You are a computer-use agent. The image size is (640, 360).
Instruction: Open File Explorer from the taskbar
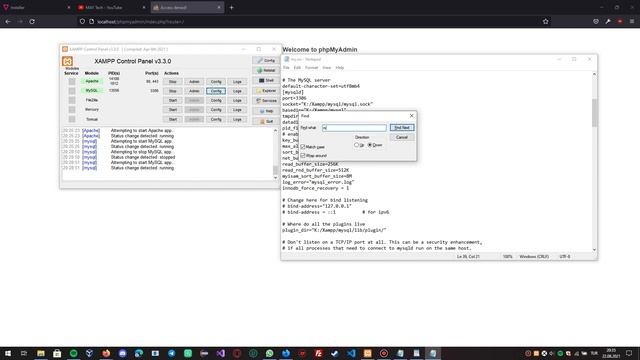coord(41,353)
